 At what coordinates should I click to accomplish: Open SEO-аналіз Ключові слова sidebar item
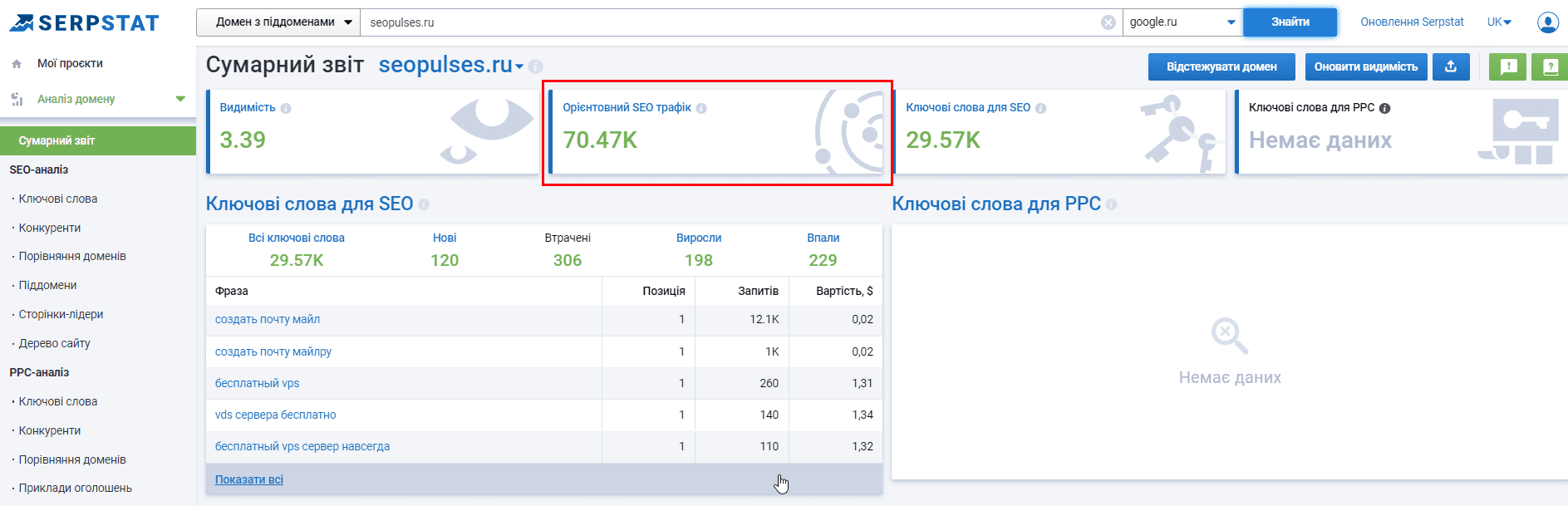click(x=58, y=199)
